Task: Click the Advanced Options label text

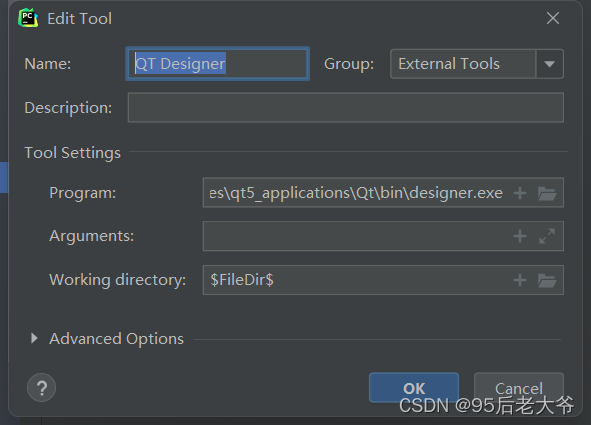Action: (x=116, y=339)
